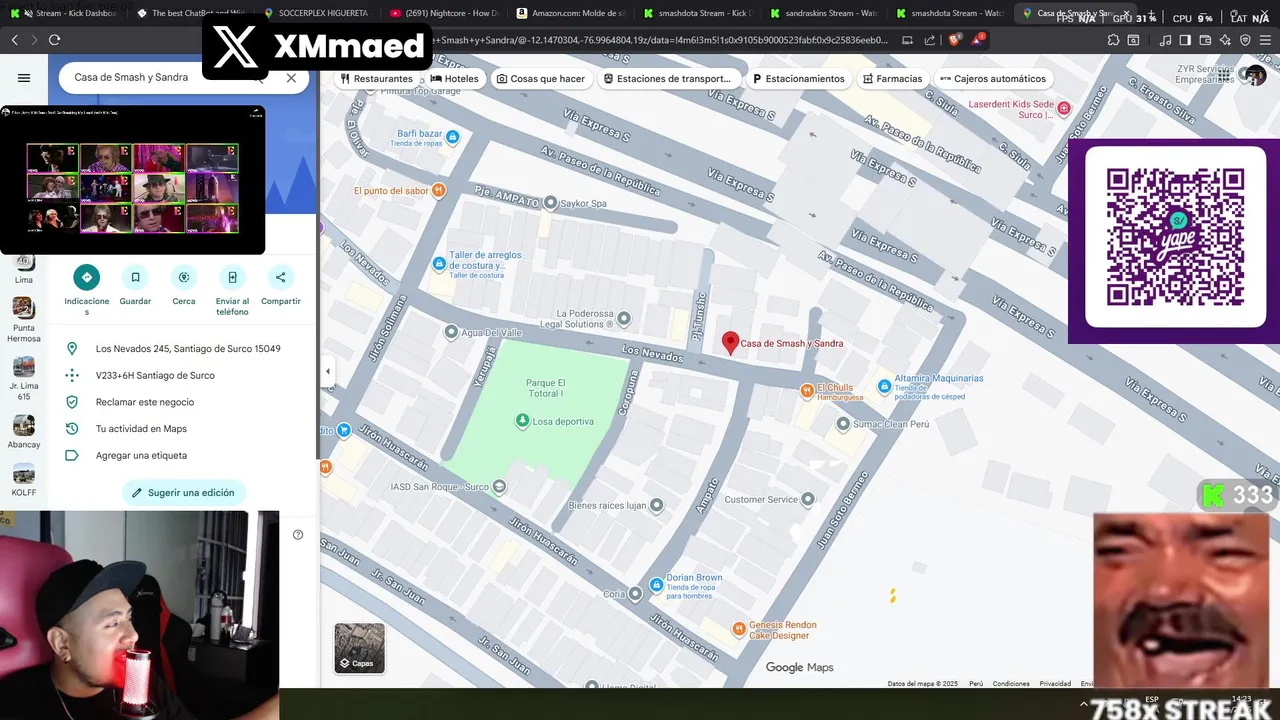
Task: Switch to the Amazon.com Molde tab
Action: pyautogui.click(x=571, y=13)
